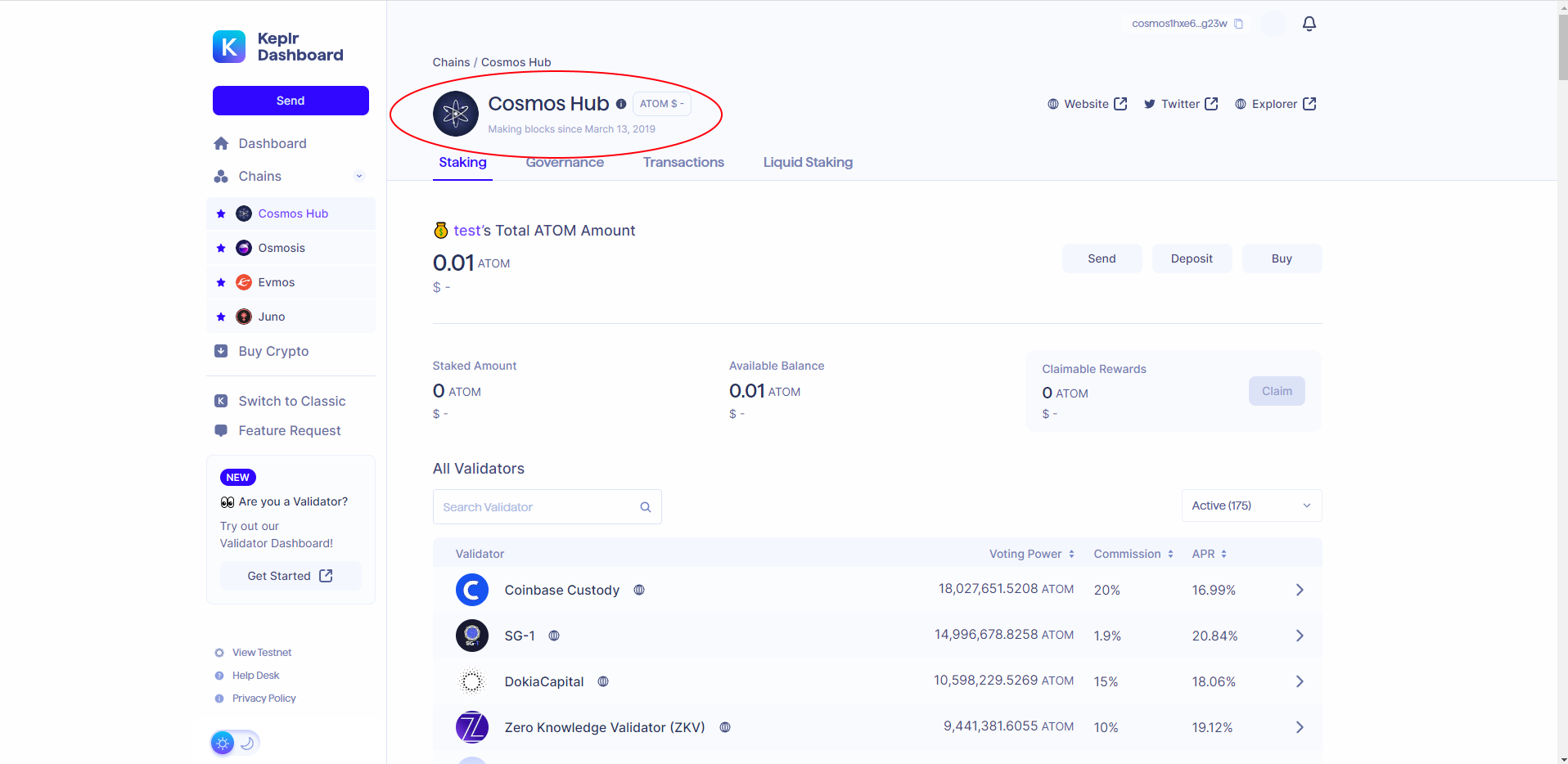Toggle the Osmosis favorite star
The image size is (1568, 764).
221,248
